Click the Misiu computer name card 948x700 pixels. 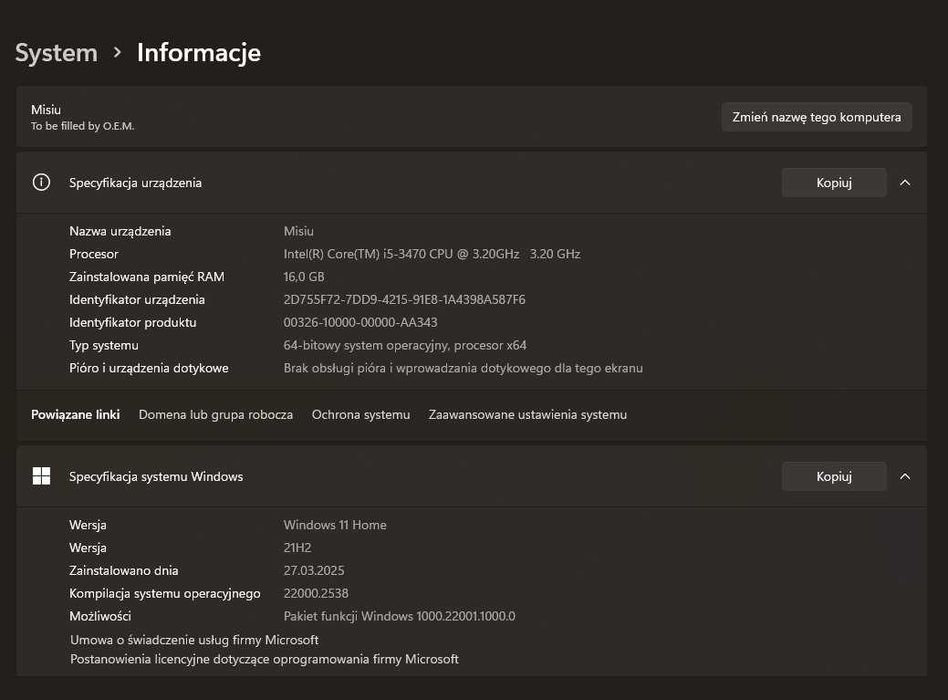click(x=300, y=117)
